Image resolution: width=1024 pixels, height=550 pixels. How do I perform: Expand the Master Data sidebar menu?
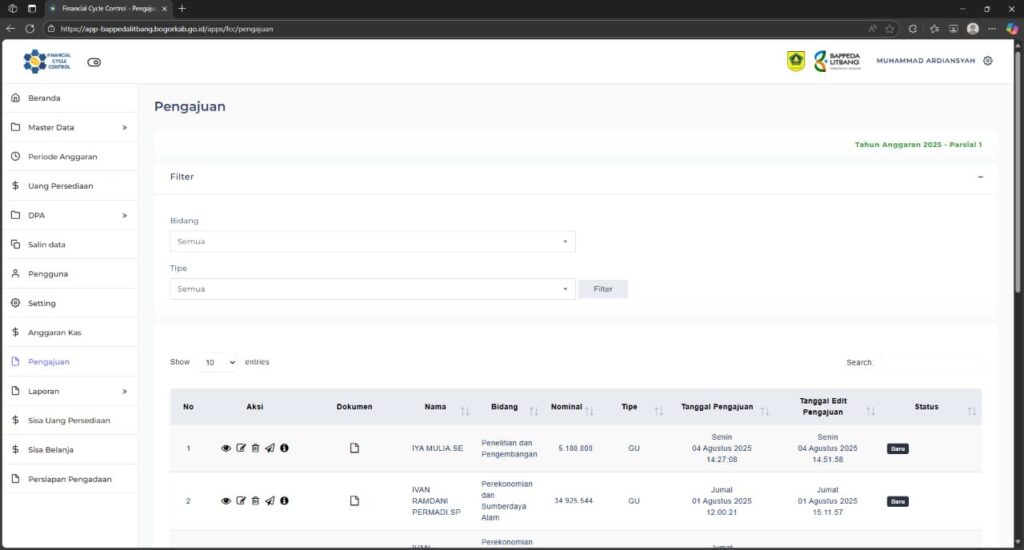[69, 128]
